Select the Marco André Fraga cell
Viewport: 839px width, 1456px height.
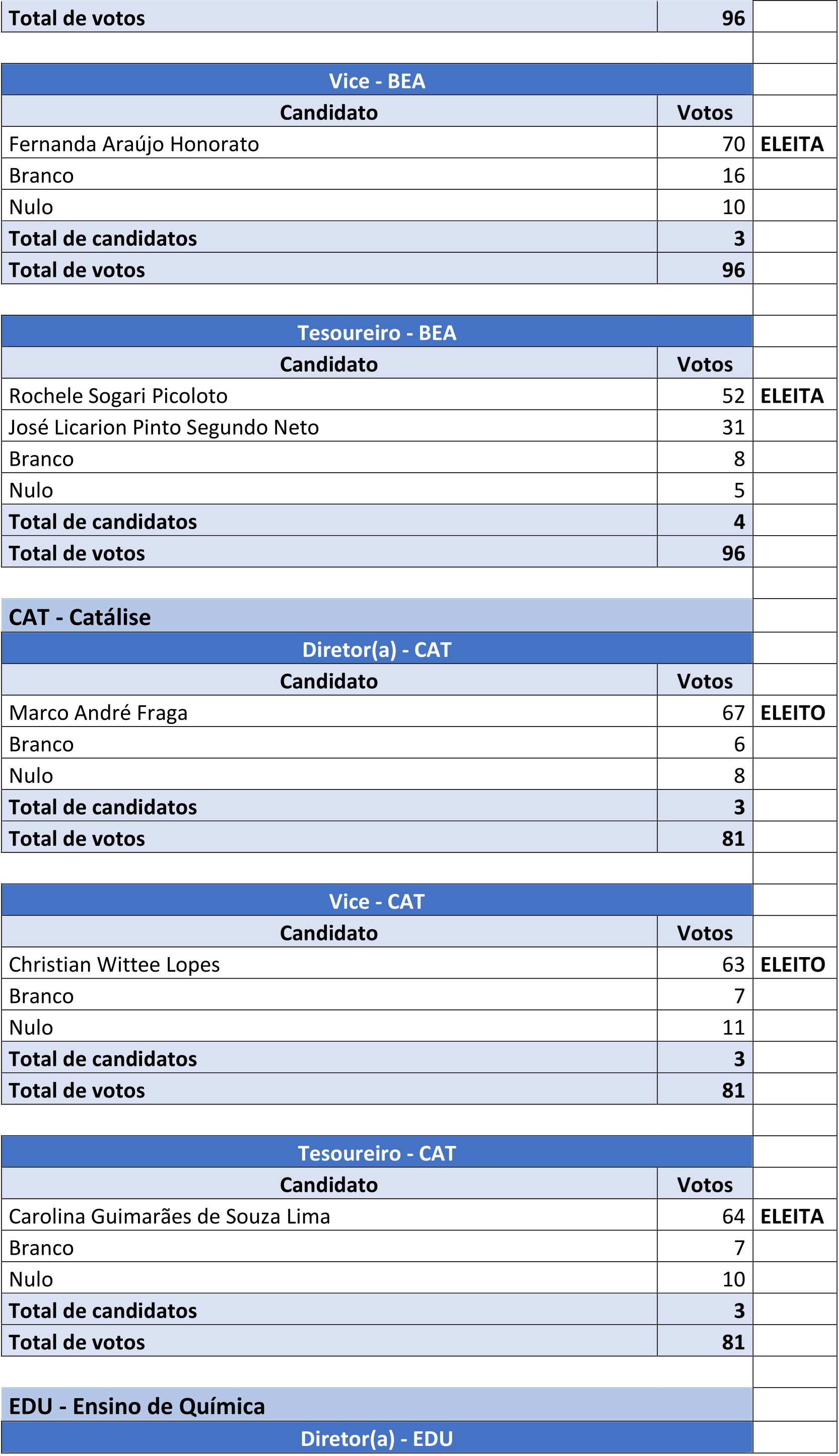click(x=99, y=712)
